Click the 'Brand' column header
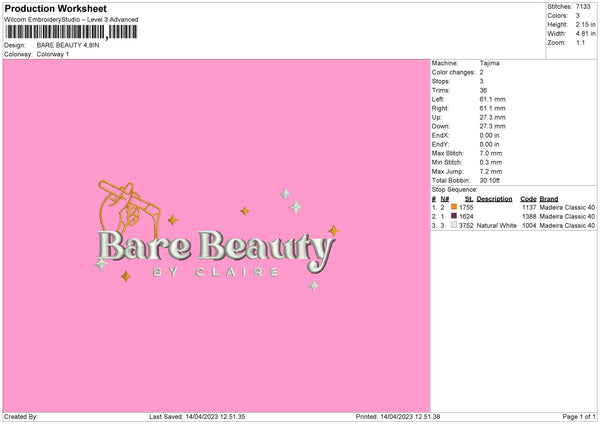 coord(549,198)
